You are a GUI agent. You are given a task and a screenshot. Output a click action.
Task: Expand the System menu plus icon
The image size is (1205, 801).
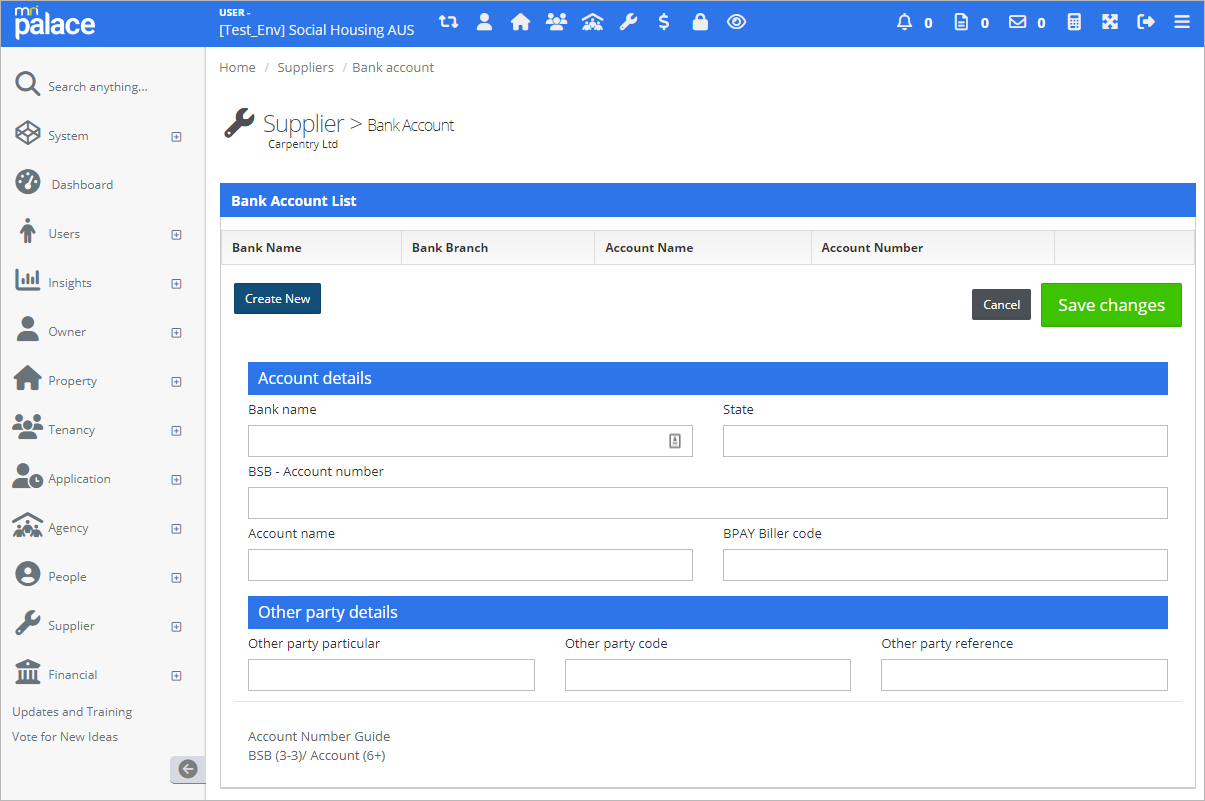[x=176, y=137]
